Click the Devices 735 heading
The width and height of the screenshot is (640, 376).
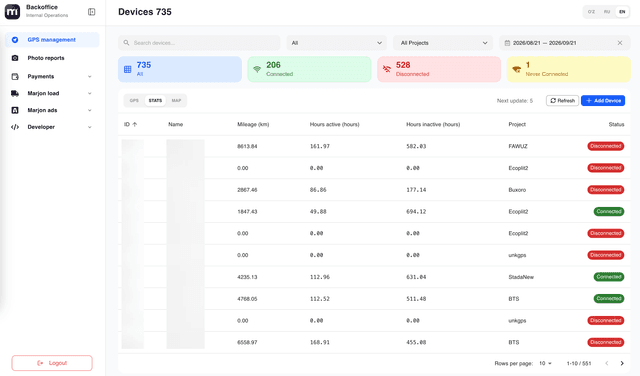pos(145,12)
